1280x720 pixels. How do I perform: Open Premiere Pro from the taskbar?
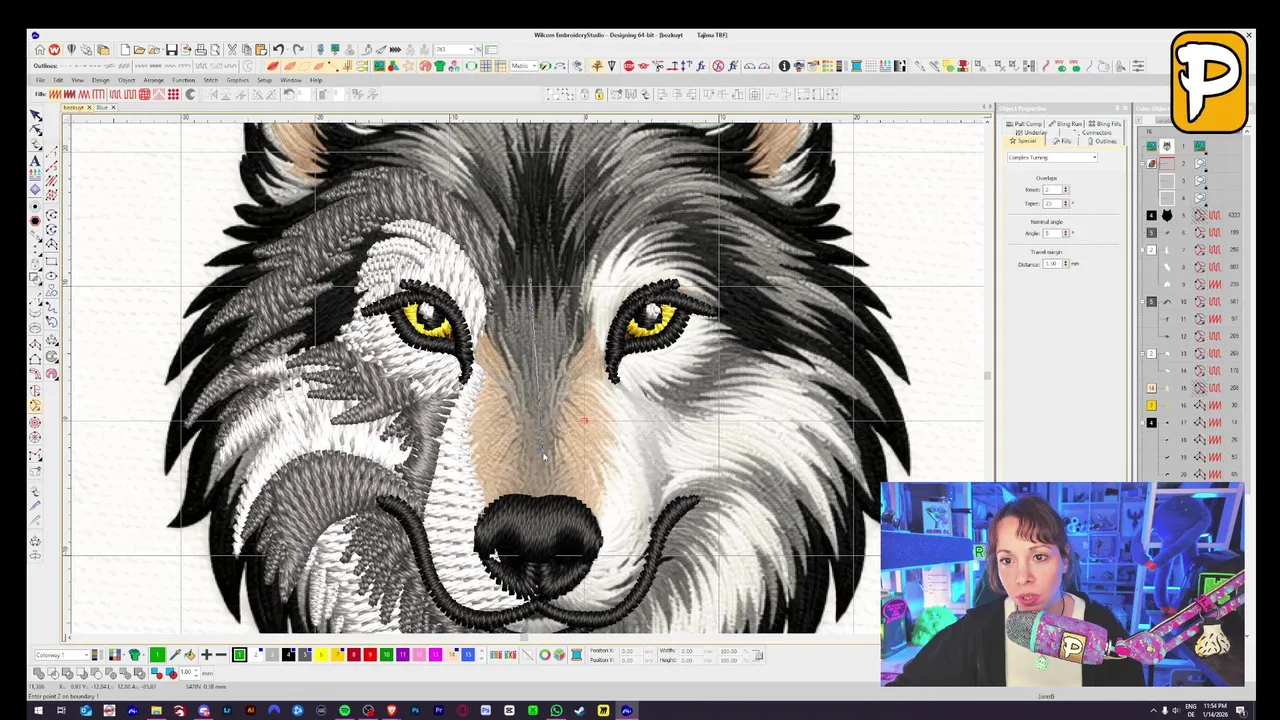pos(438,711)
